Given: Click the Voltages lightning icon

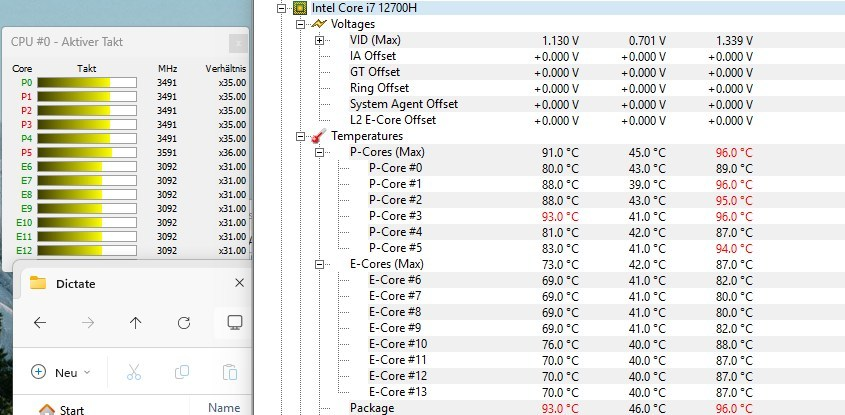Looking at the screenshot, I should (319, 24).
